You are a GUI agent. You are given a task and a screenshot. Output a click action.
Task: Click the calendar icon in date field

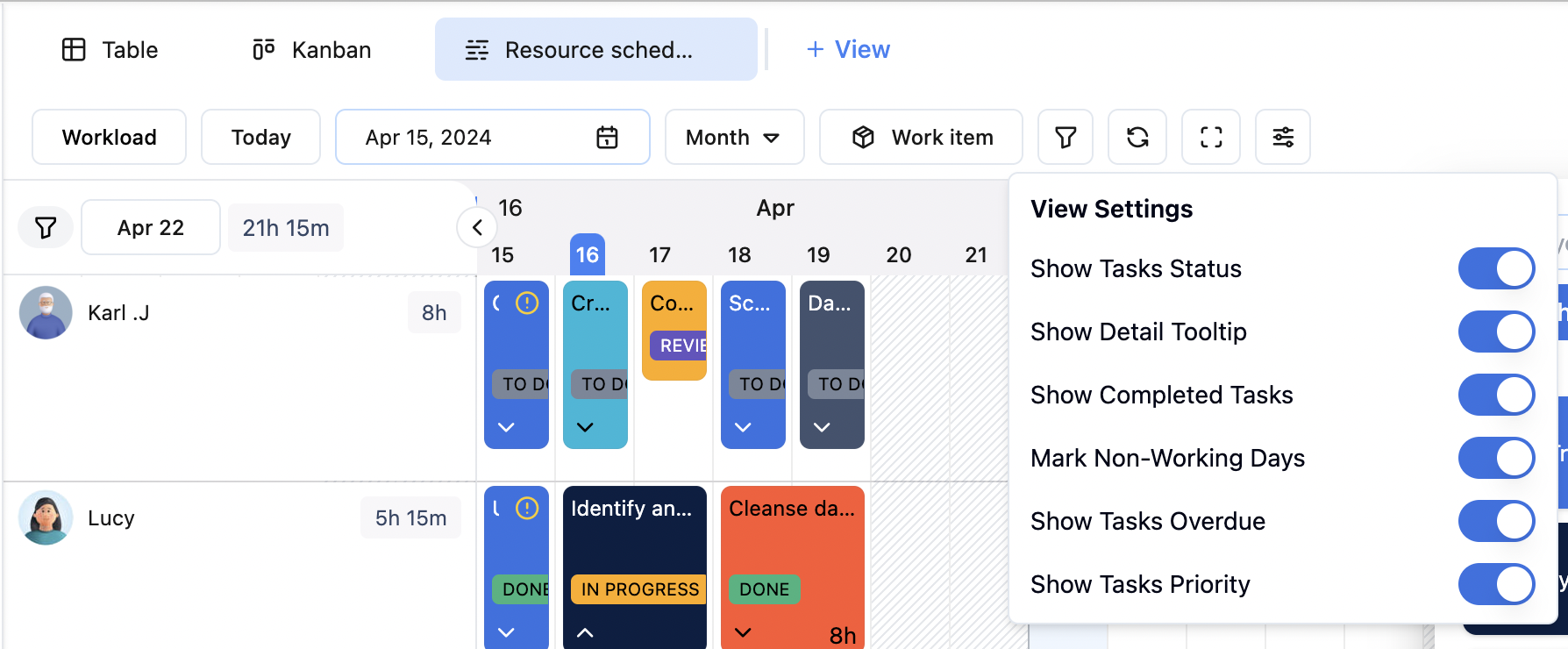click(607, 138)
